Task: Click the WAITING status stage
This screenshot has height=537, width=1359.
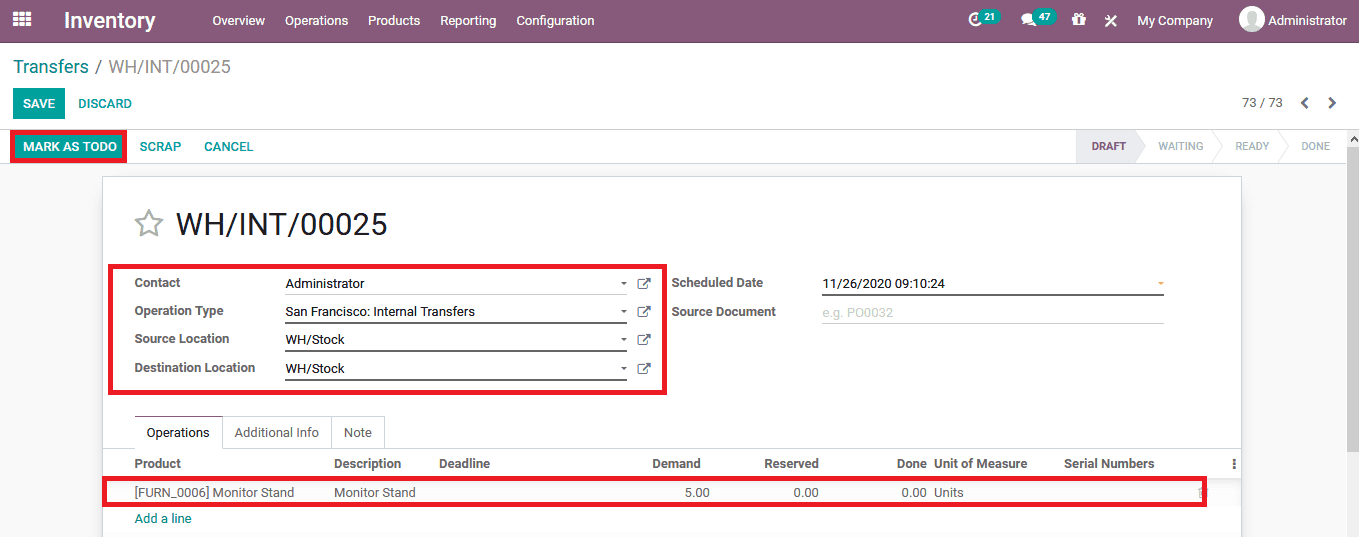Action: 1180,146
